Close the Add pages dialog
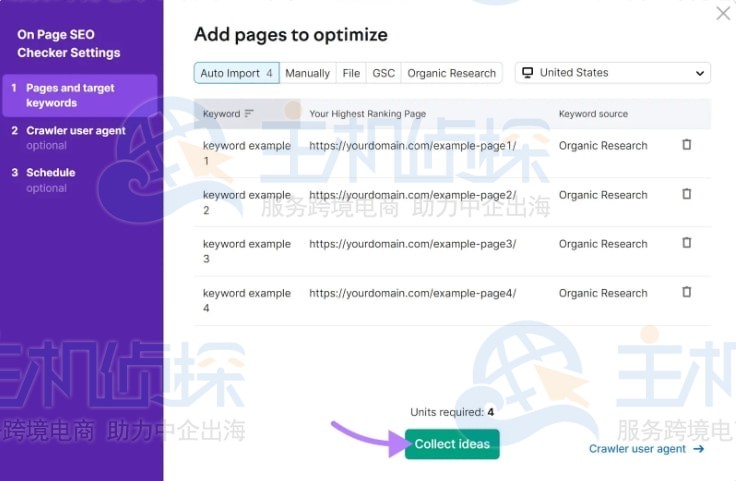Screen dimensions: 736x481 (723, 13)
